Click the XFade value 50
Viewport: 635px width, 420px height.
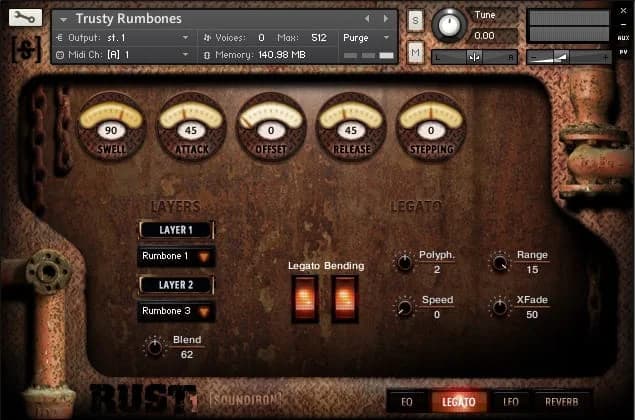(532, 315)
